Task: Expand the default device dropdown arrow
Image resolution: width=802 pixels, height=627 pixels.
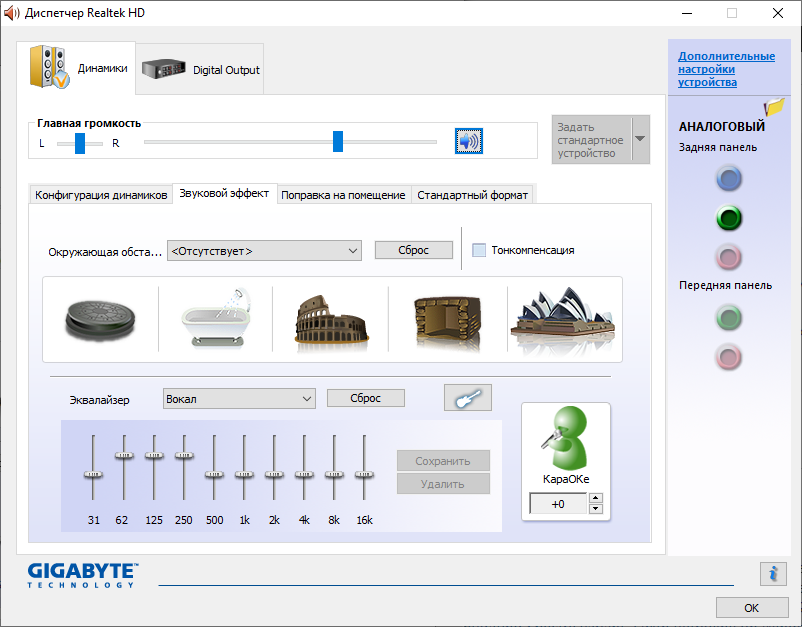Action: (640, 139)
